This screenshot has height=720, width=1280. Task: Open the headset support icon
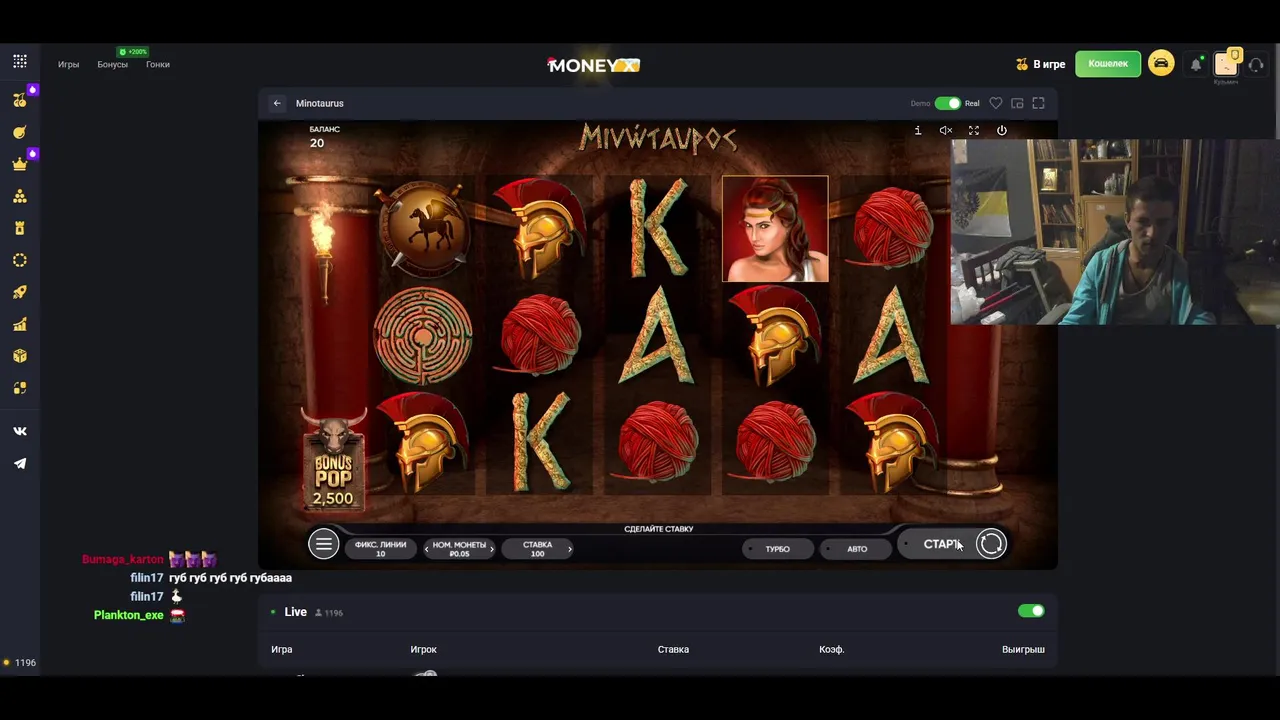click(x=1256, y=64)
